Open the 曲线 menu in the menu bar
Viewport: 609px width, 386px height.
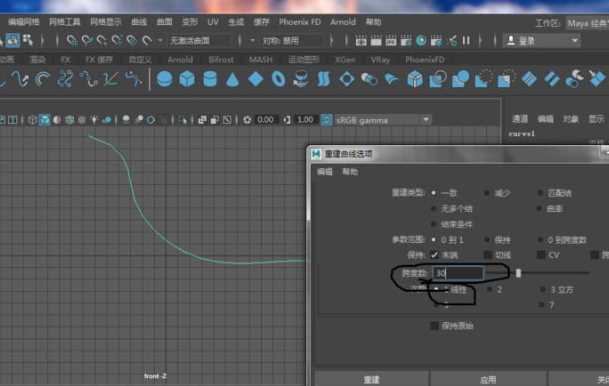click(x=139, y=22)
